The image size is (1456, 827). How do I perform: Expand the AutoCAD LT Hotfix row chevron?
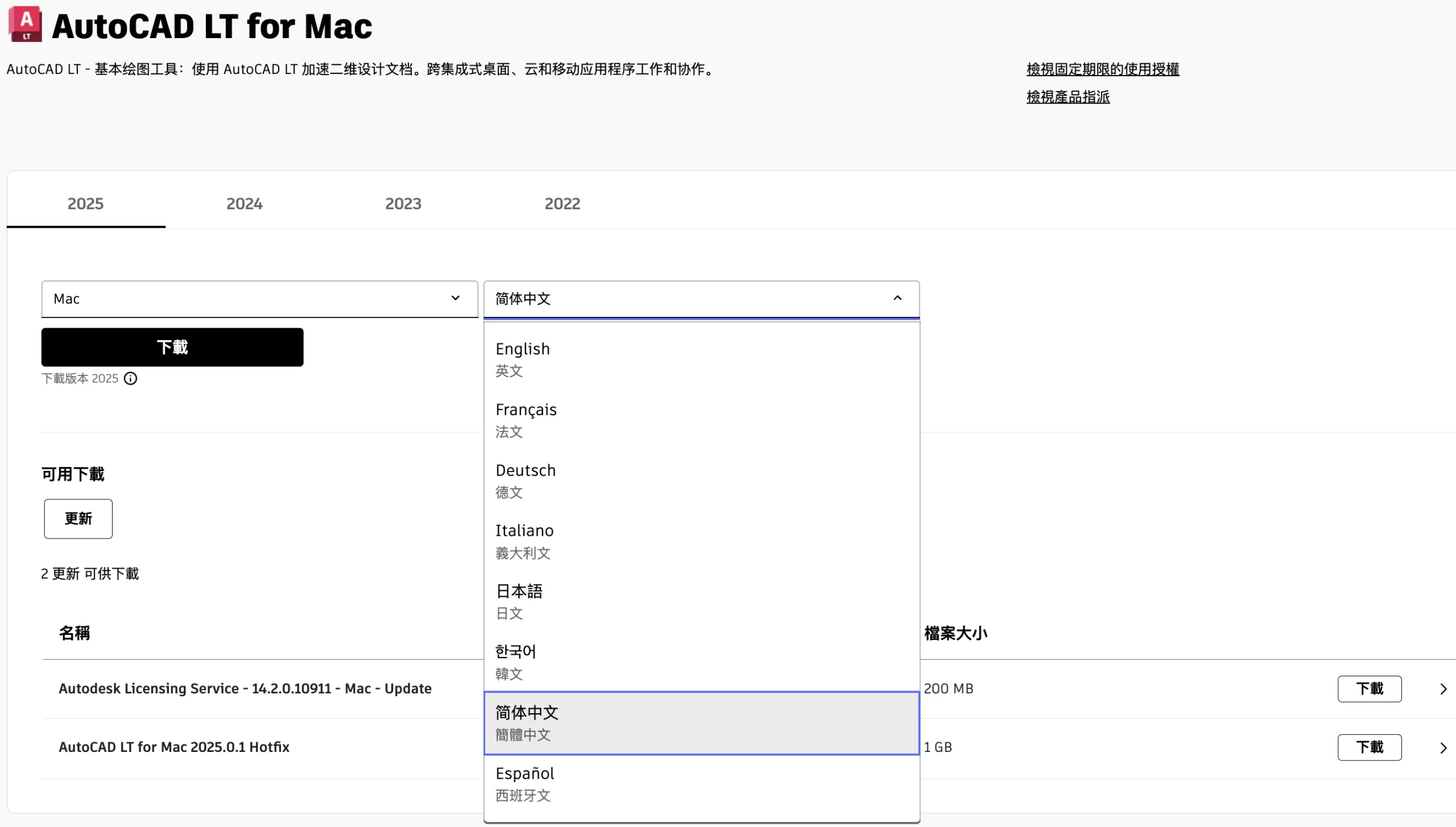1443,748
